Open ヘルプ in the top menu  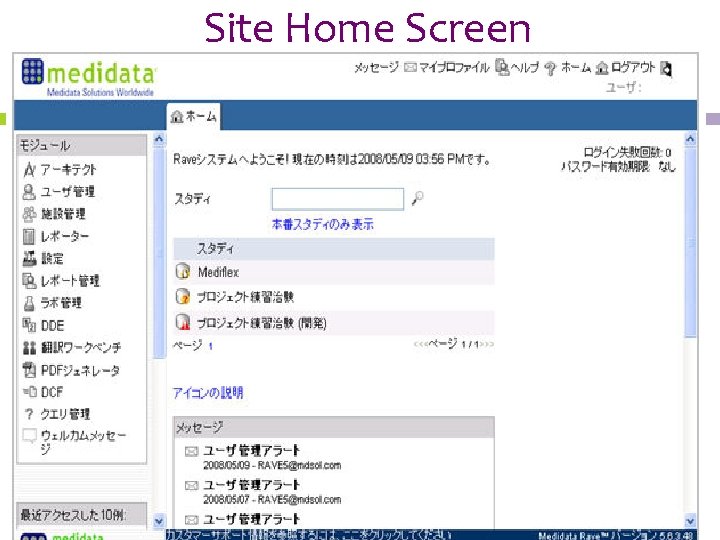click(525, 68)
